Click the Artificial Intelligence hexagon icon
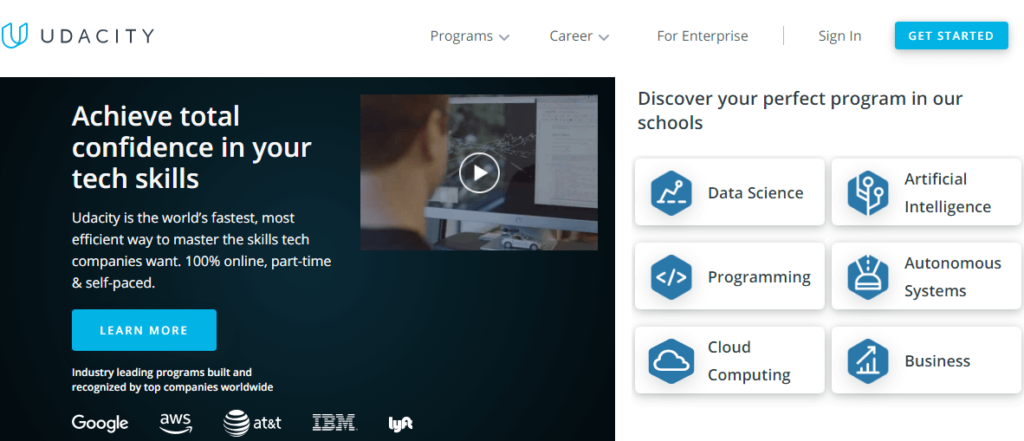 pyautogui.click(x=868, y=193)
